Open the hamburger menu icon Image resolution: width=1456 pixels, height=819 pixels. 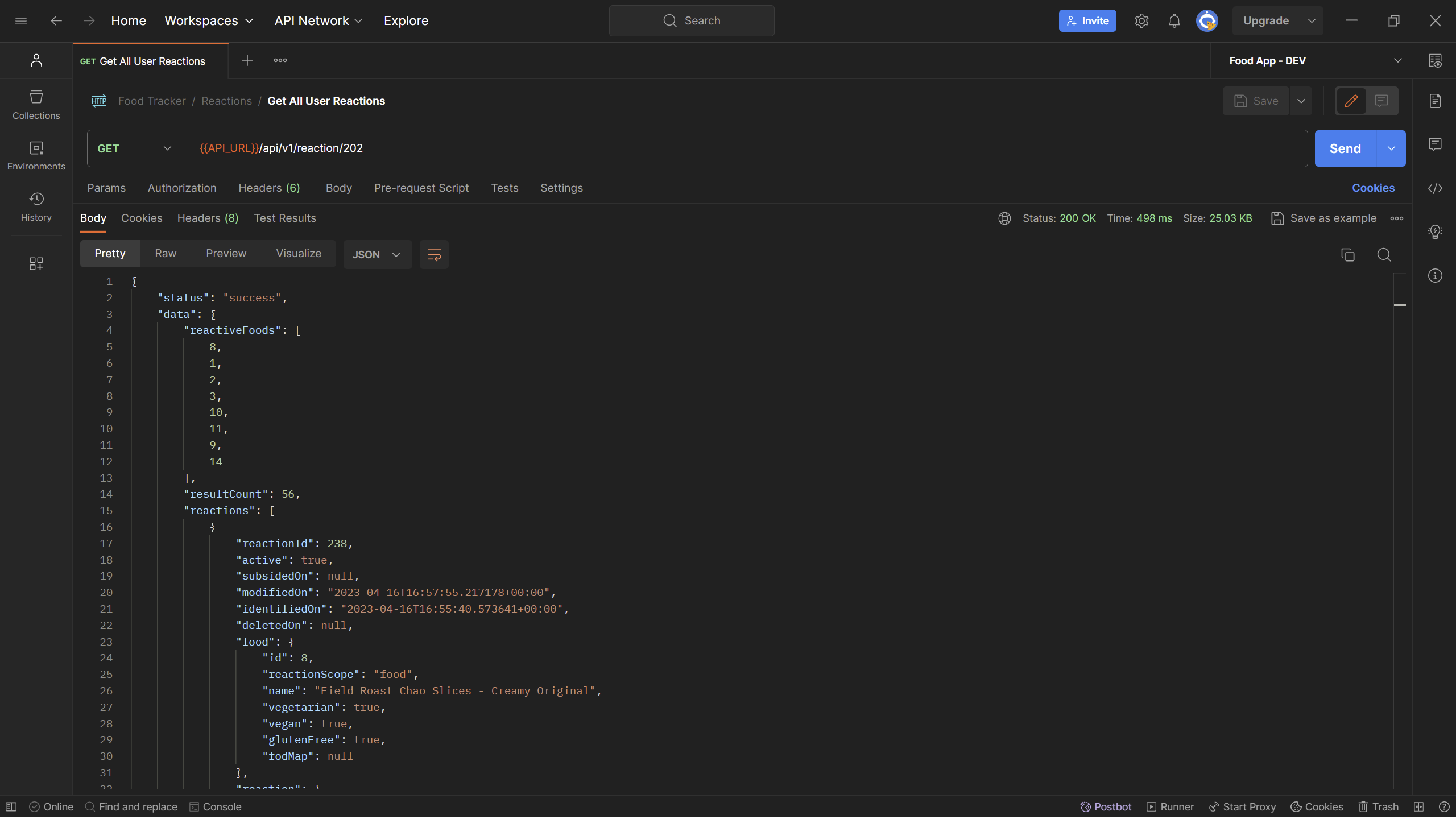coord(21,21)
